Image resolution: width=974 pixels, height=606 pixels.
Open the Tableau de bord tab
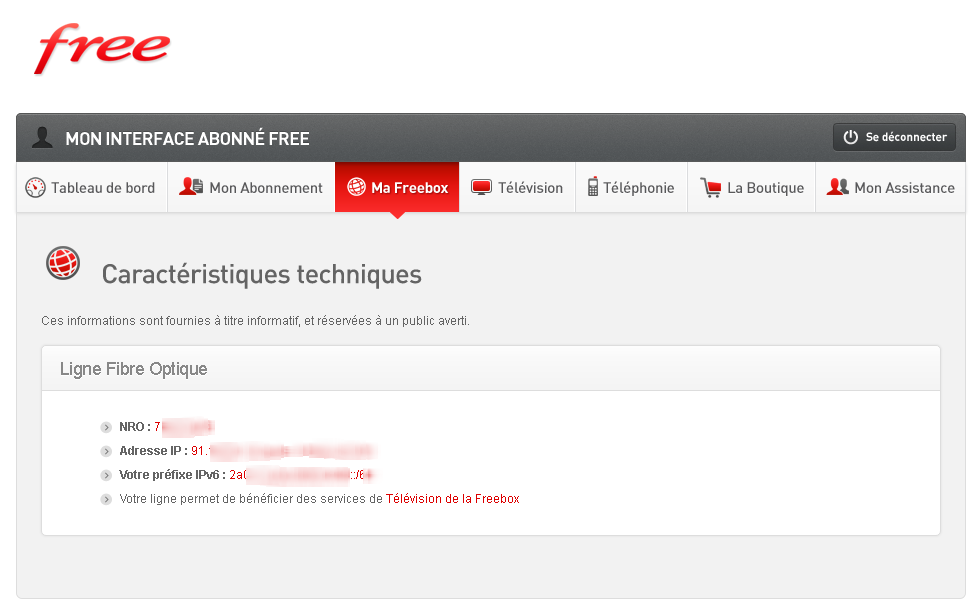92,188
